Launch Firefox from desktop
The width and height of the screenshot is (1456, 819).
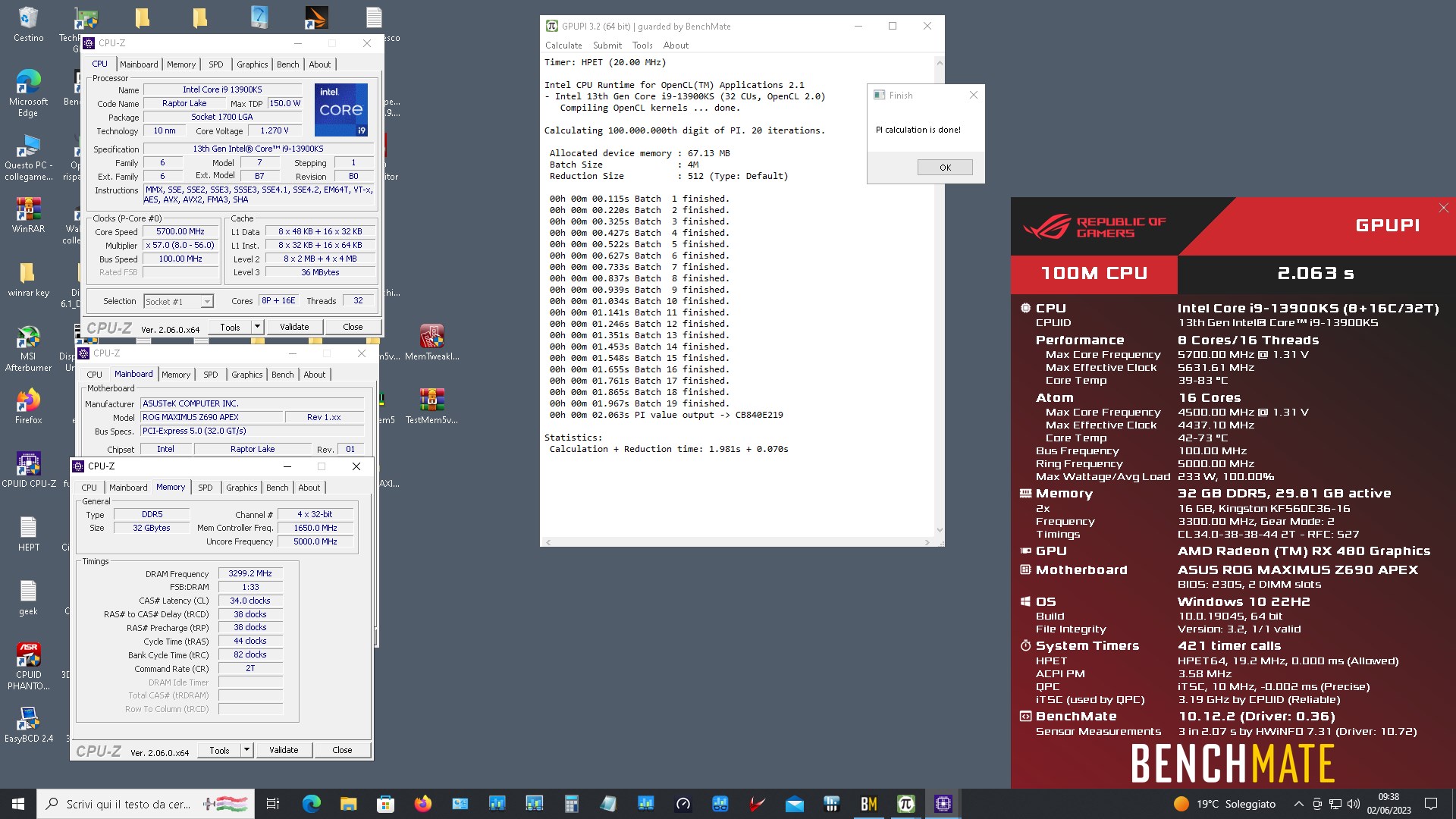(x=28, y=406)
